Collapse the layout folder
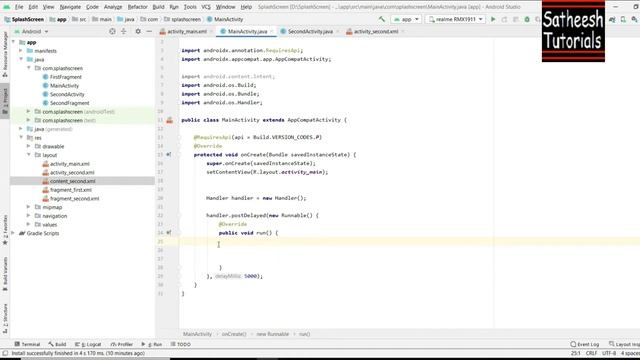Viewport: 640px width, 360px height. (x=28, y=155)
